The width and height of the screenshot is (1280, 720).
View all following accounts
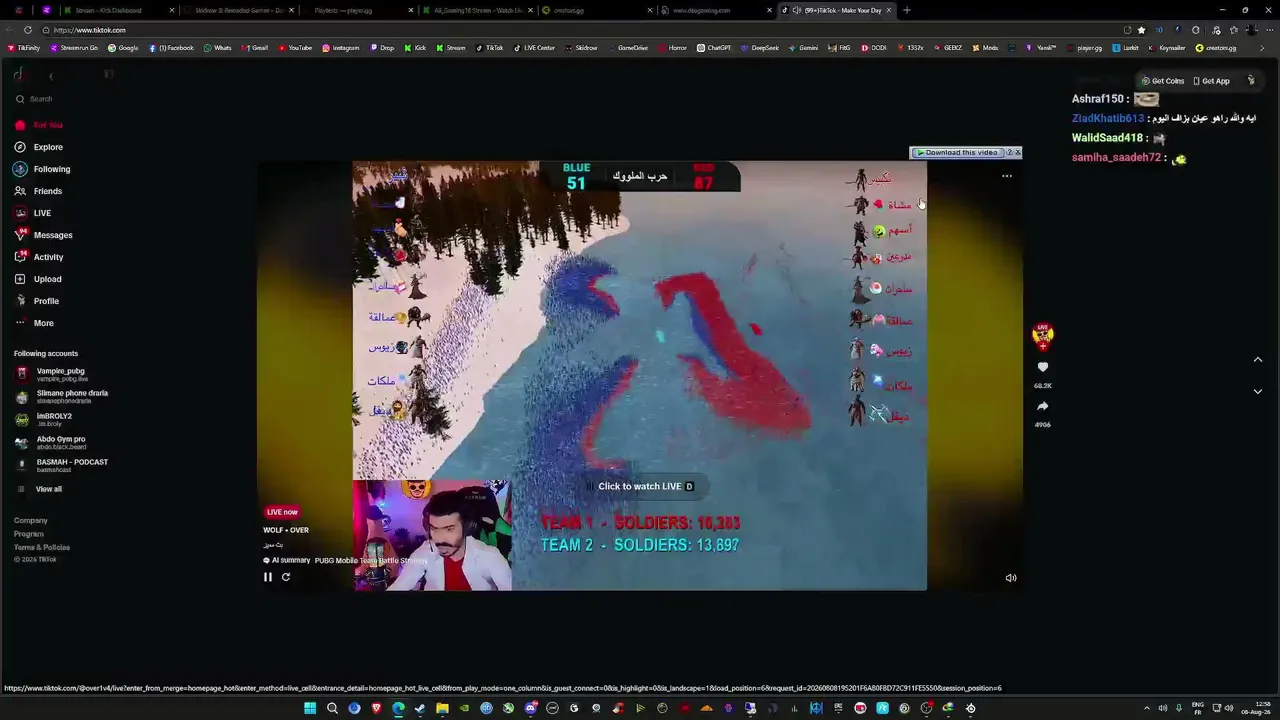40,489
